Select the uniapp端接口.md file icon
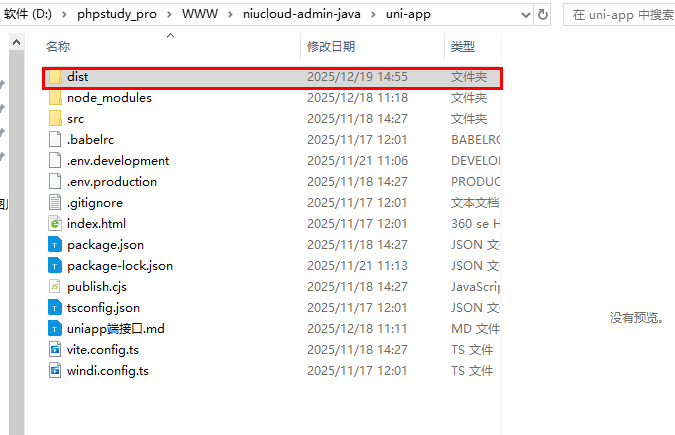This screenshot has height=435, width=675. click(x=55, y=329)
